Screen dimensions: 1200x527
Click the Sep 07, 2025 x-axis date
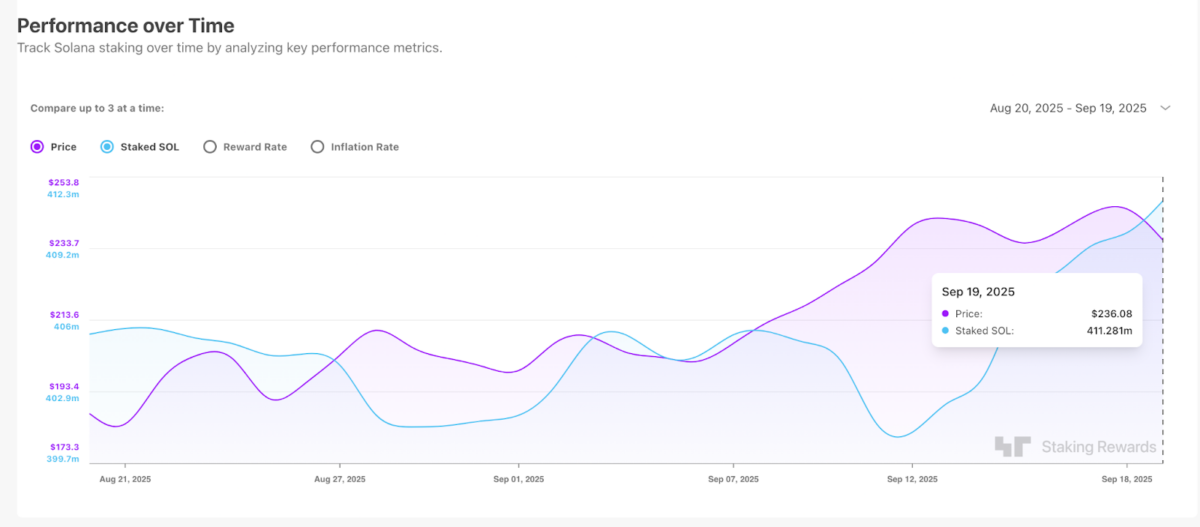(734, 480)
